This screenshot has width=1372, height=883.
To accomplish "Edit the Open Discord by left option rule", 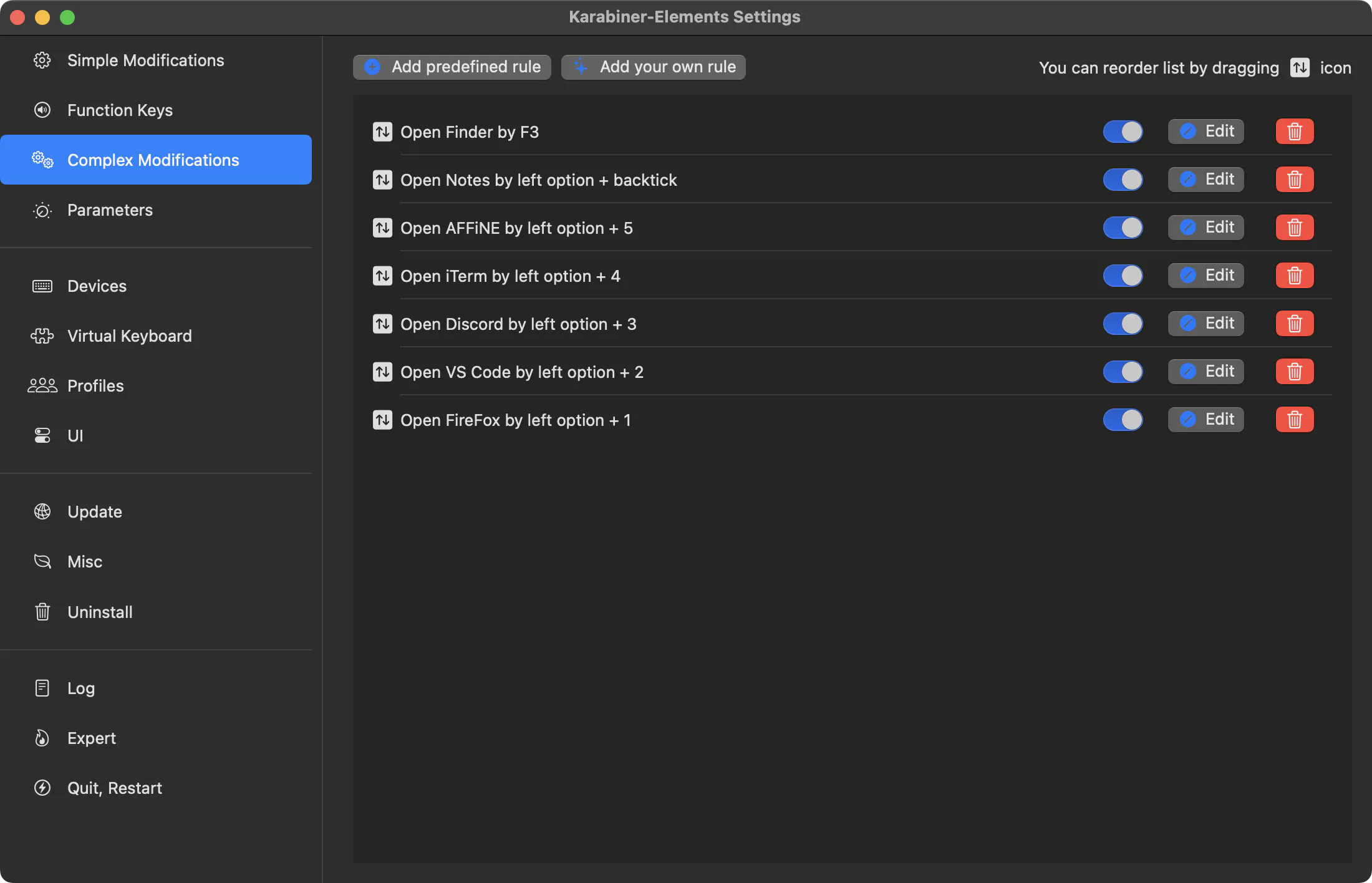I will [x=1205, y=324].
